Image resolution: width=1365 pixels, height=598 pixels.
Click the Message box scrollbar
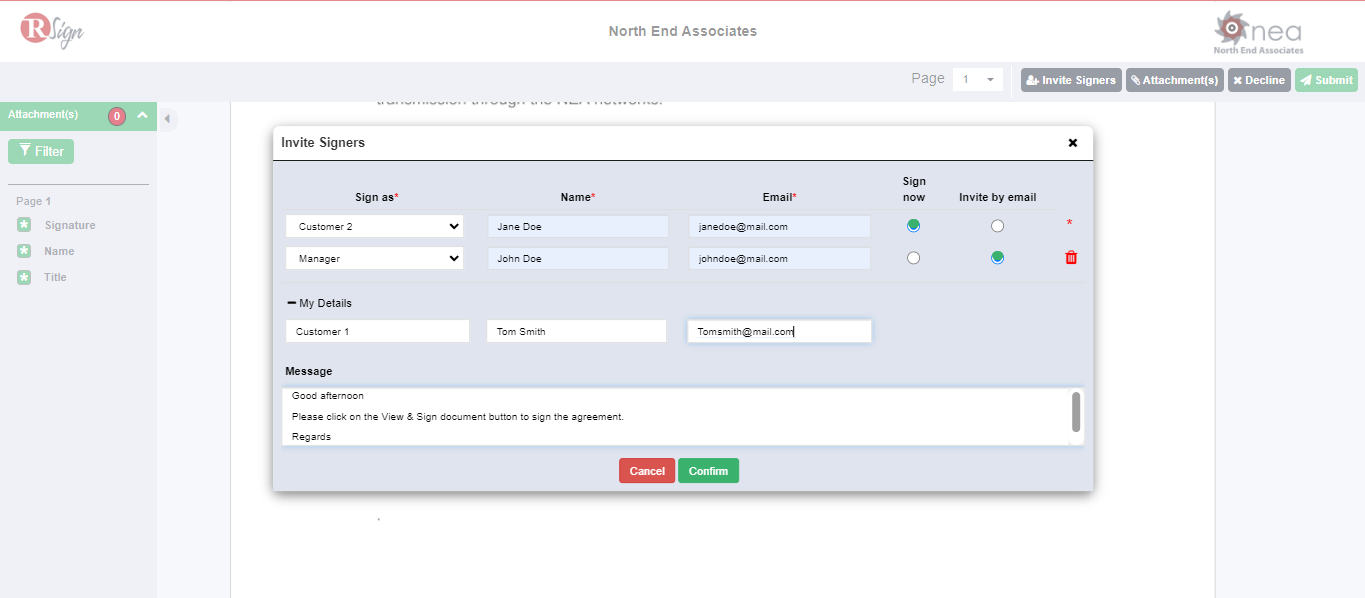tap(1076, 412)
